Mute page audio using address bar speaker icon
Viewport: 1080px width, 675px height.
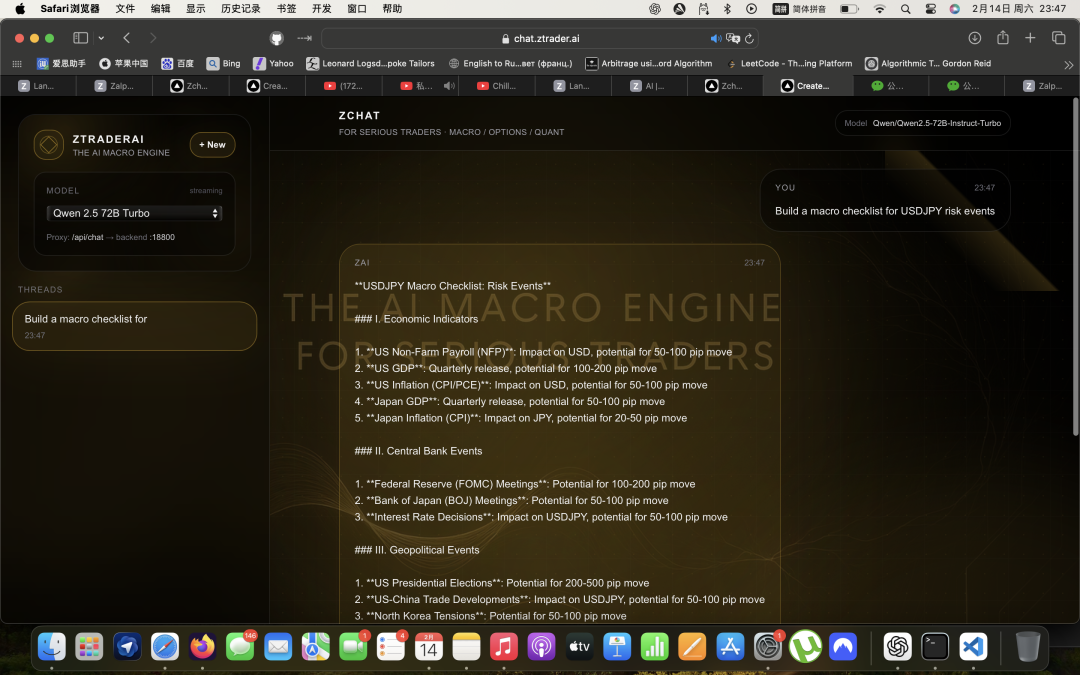click(x=716, y=39)
